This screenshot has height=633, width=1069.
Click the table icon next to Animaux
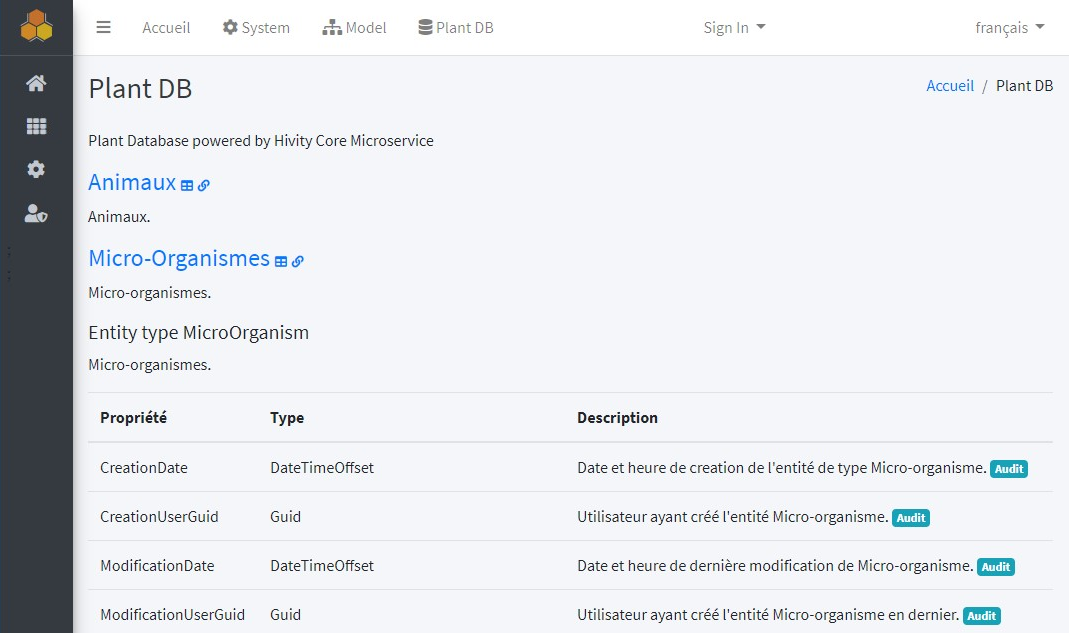pos(187,185)
